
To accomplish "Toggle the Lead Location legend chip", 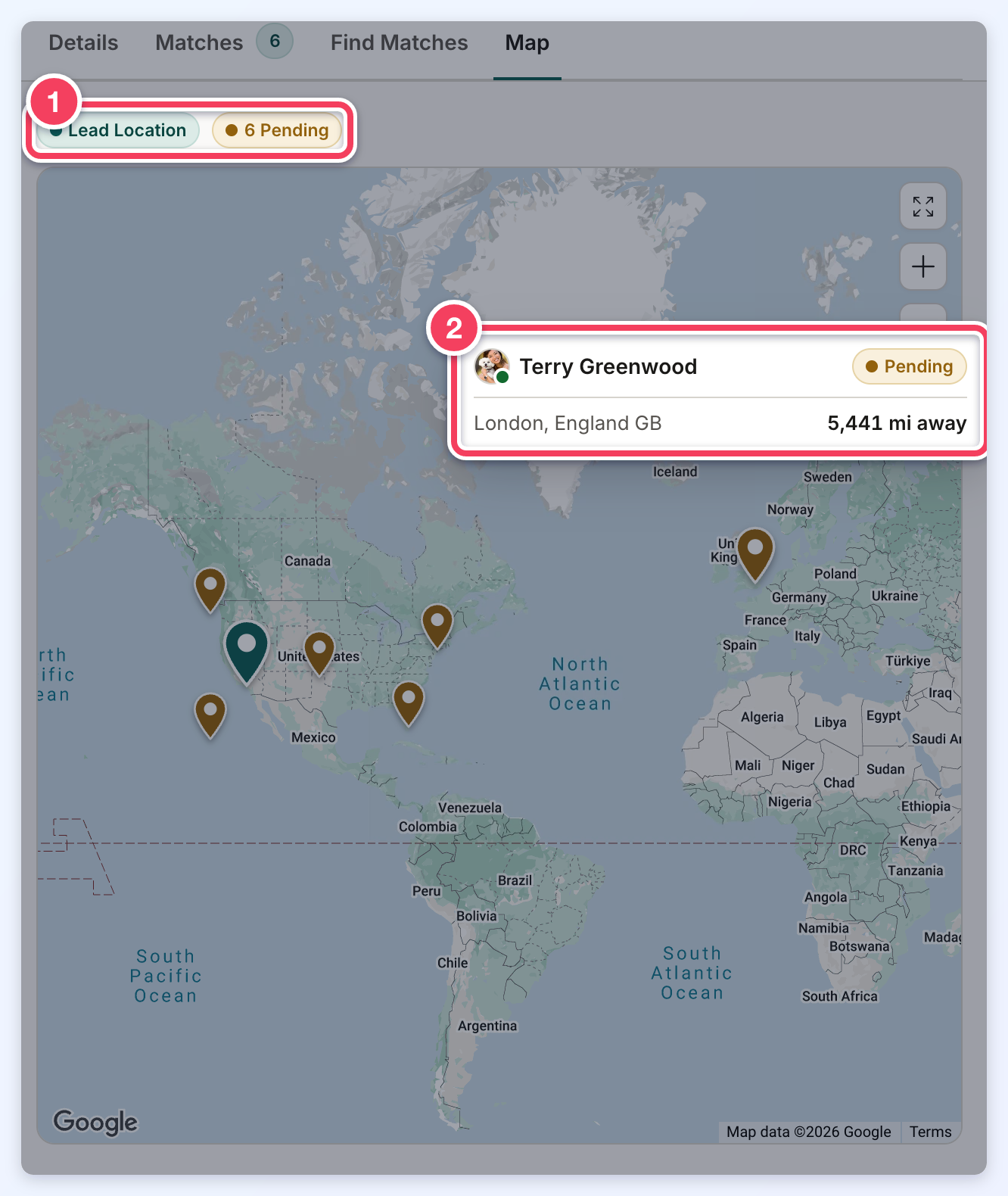I will [118, 130].
